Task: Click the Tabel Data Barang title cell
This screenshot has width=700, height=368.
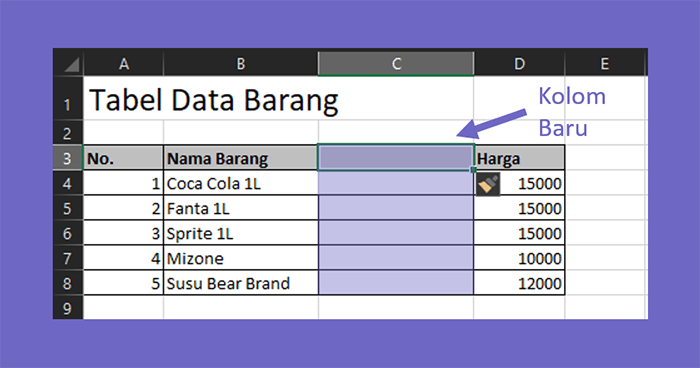Action: click(213, 98)
